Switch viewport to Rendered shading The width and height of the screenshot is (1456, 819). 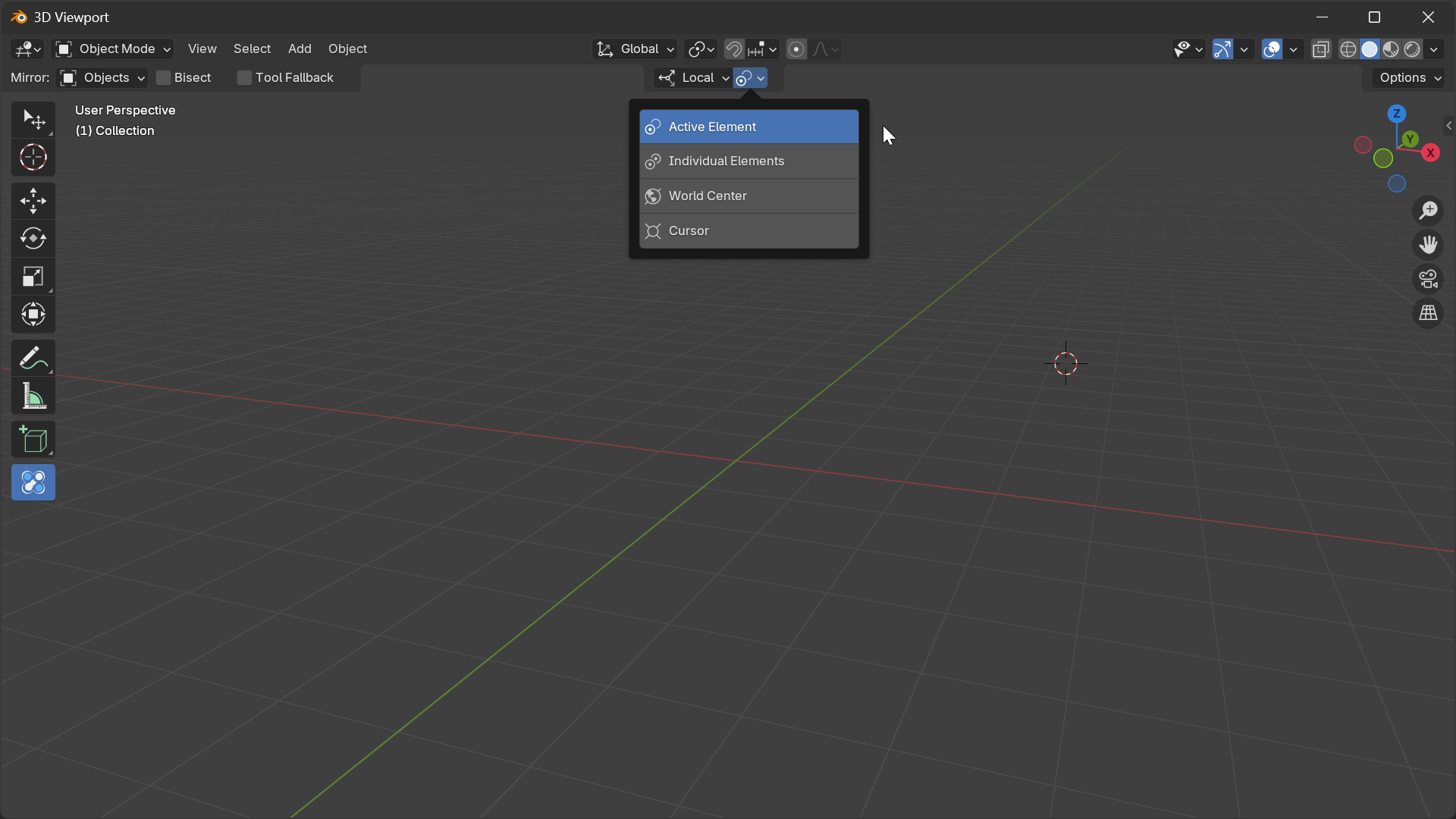coord(1412,49)
